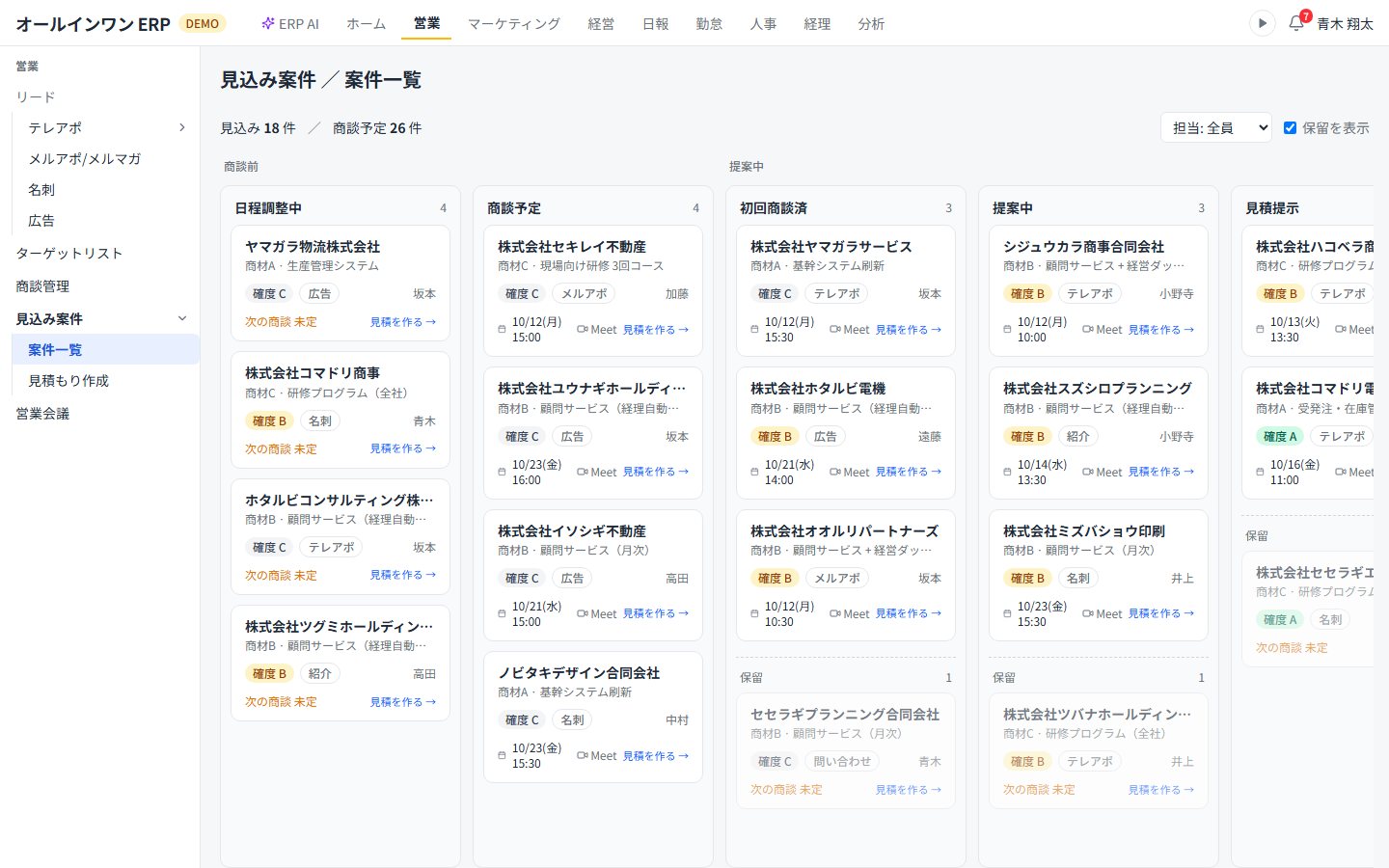Click 次の商談 未定 on ヤマガラ物流株式会社
This screenshot has height=868, width=1389.
coord(281,322)
